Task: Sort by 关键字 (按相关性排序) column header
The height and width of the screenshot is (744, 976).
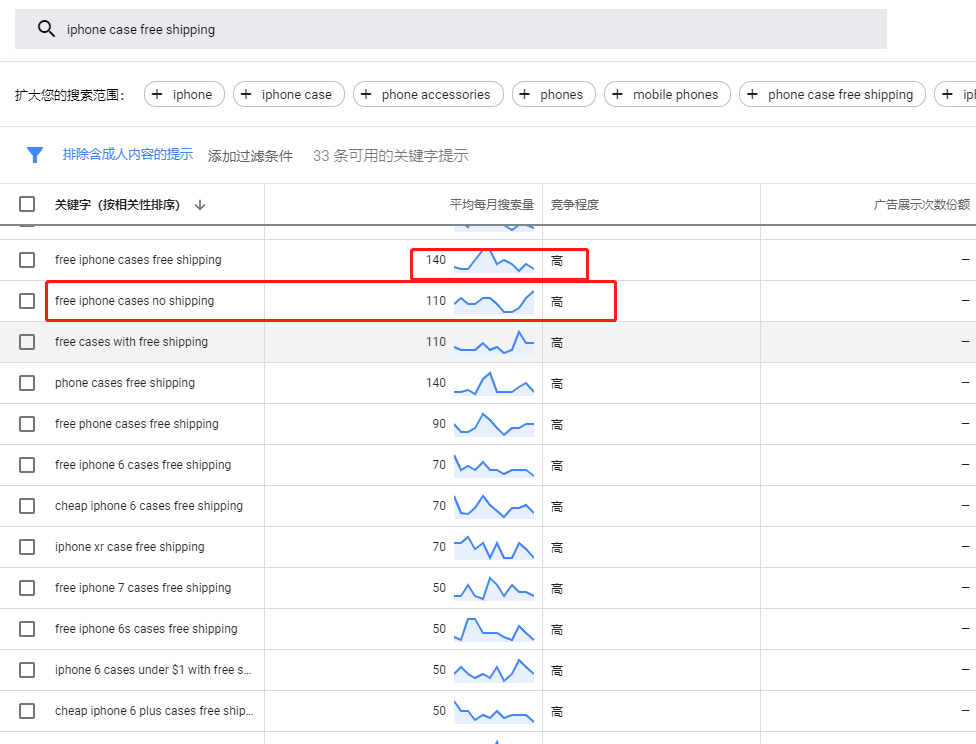Action: 117,205
